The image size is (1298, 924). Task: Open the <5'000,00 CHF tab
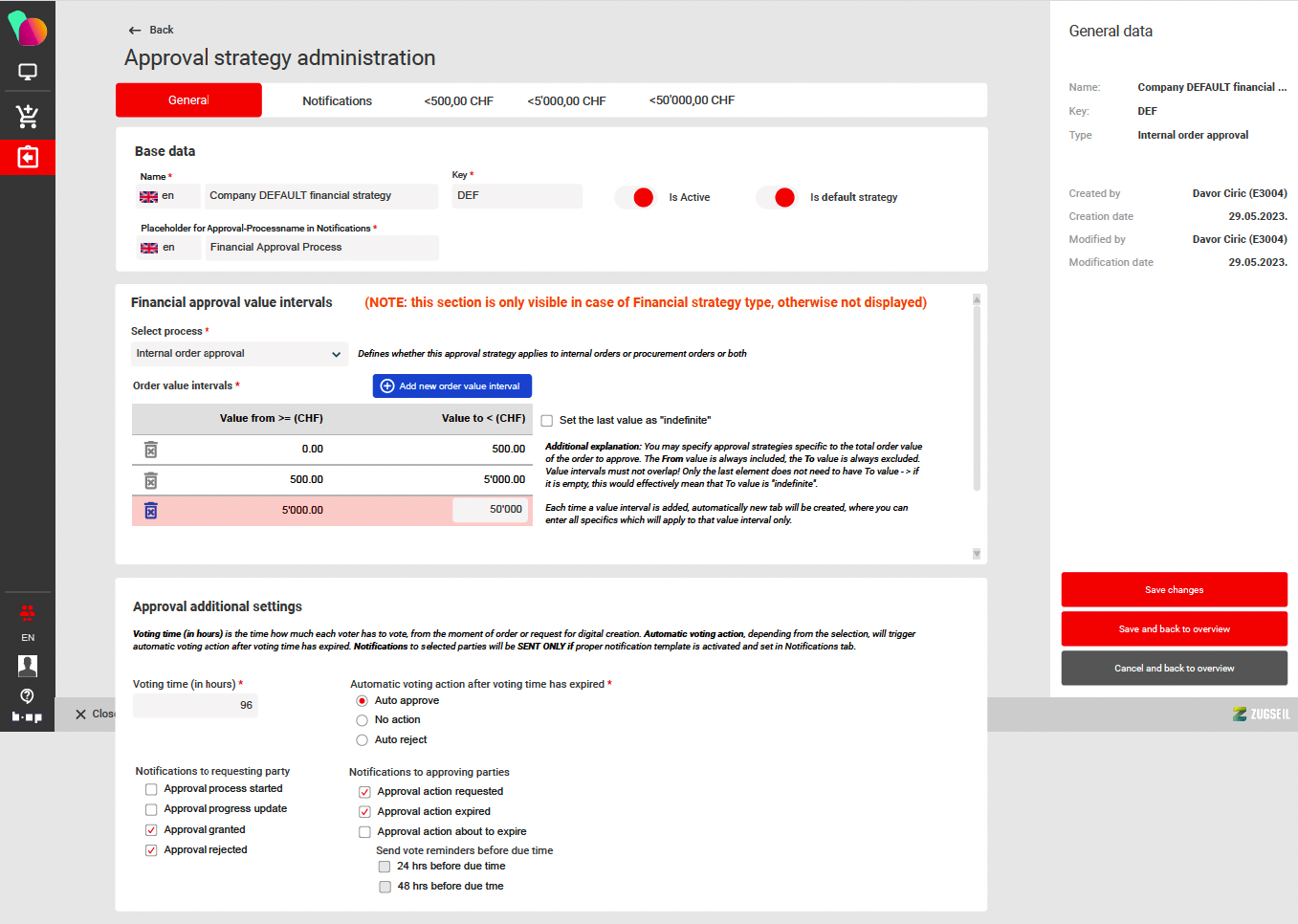click(566, 100)
